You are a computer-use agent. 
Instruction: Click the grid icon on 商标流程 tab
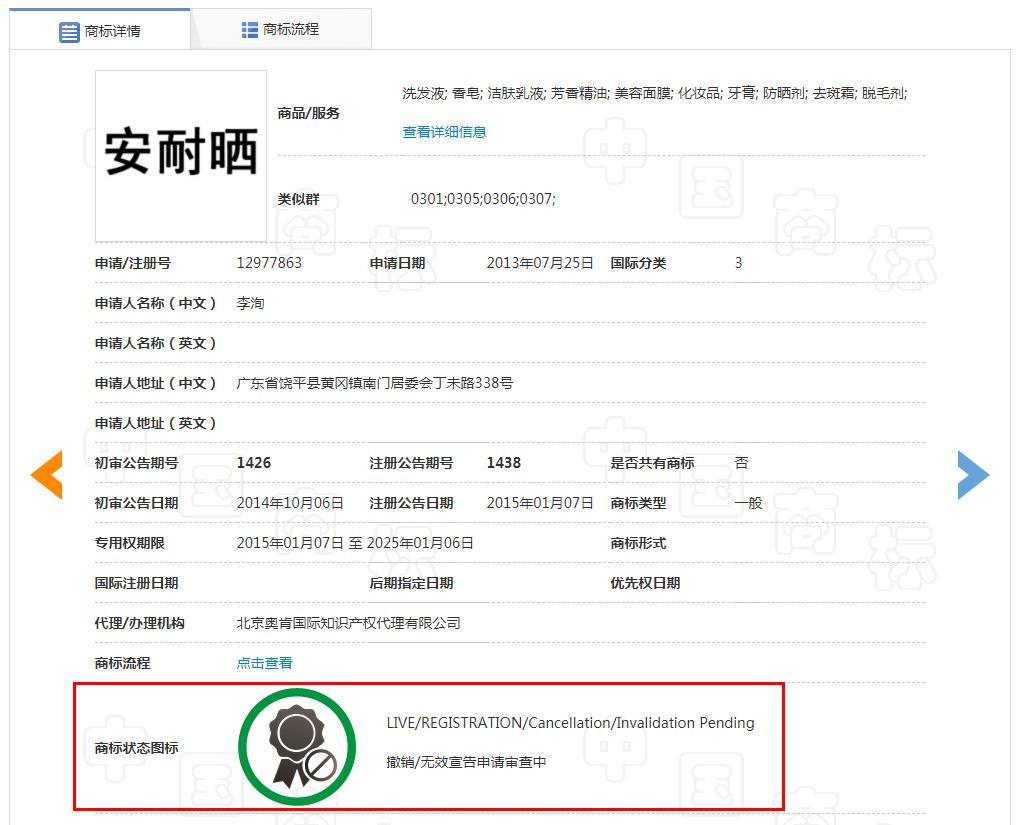tap(250, 30)
